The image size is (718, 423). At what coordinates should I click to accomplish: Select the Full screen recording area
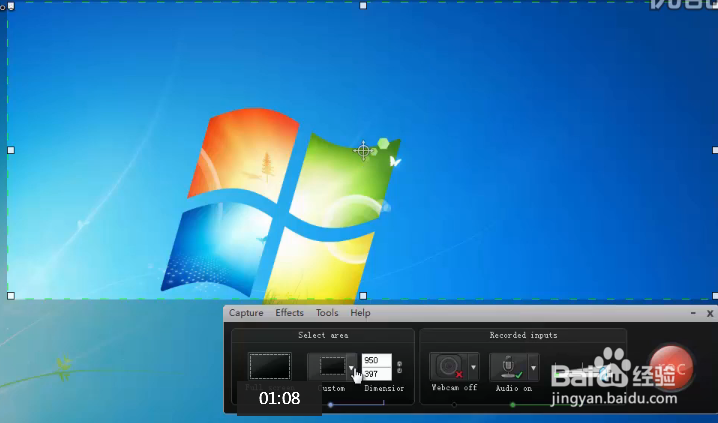270,366
